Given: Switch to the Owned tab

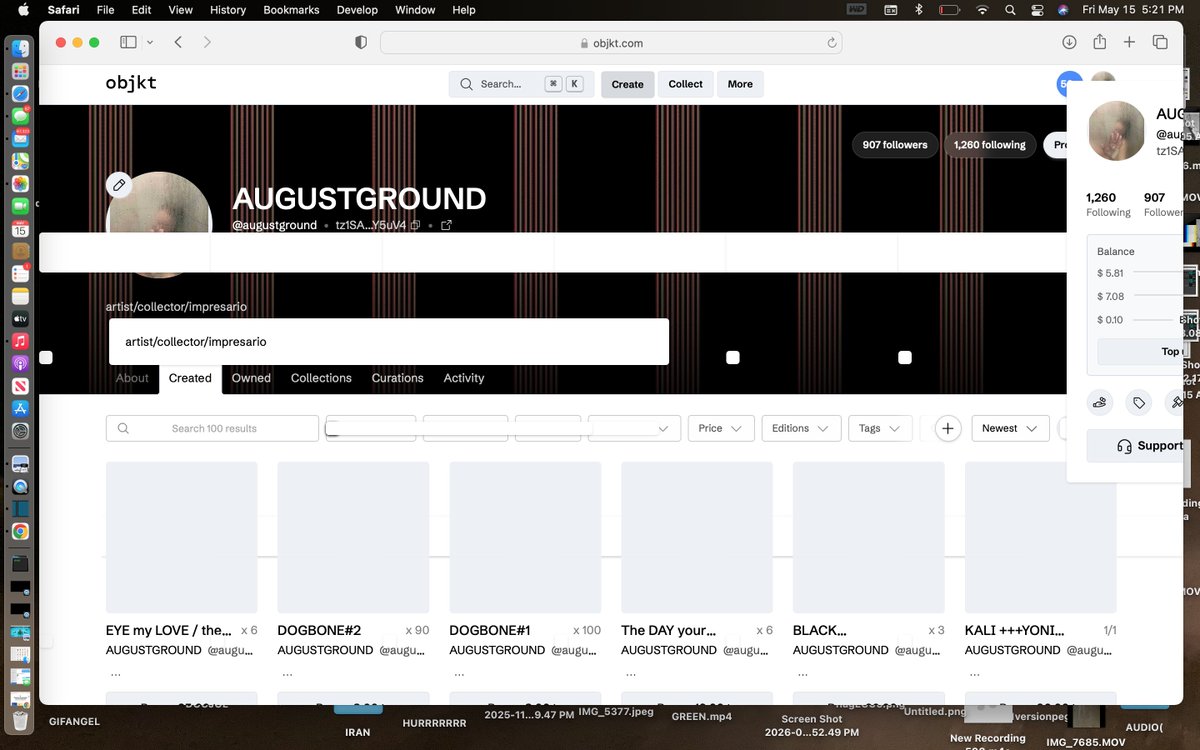Looking at the screenshot, I should coord(251,378).
